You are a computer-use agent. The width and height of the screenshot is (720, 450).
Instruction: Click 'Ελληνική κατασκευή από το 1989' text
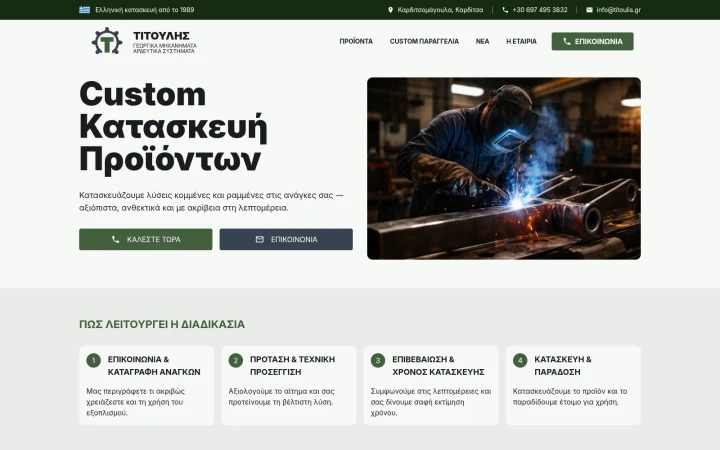145,10
